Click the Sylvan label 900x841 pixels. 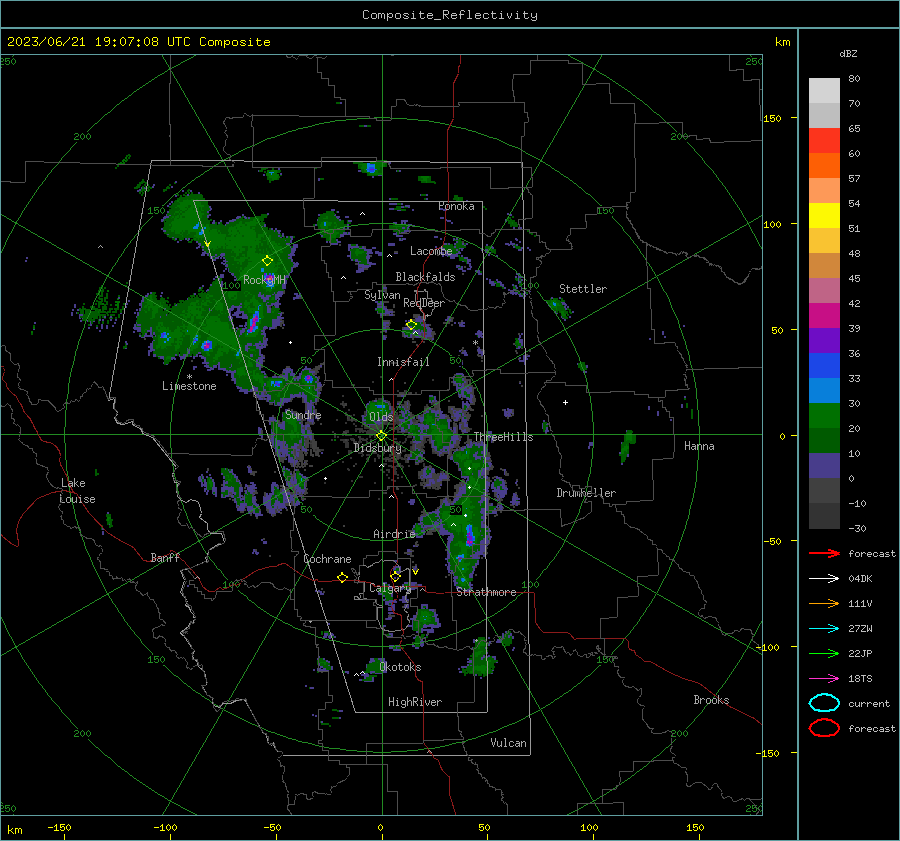(382, 295)
